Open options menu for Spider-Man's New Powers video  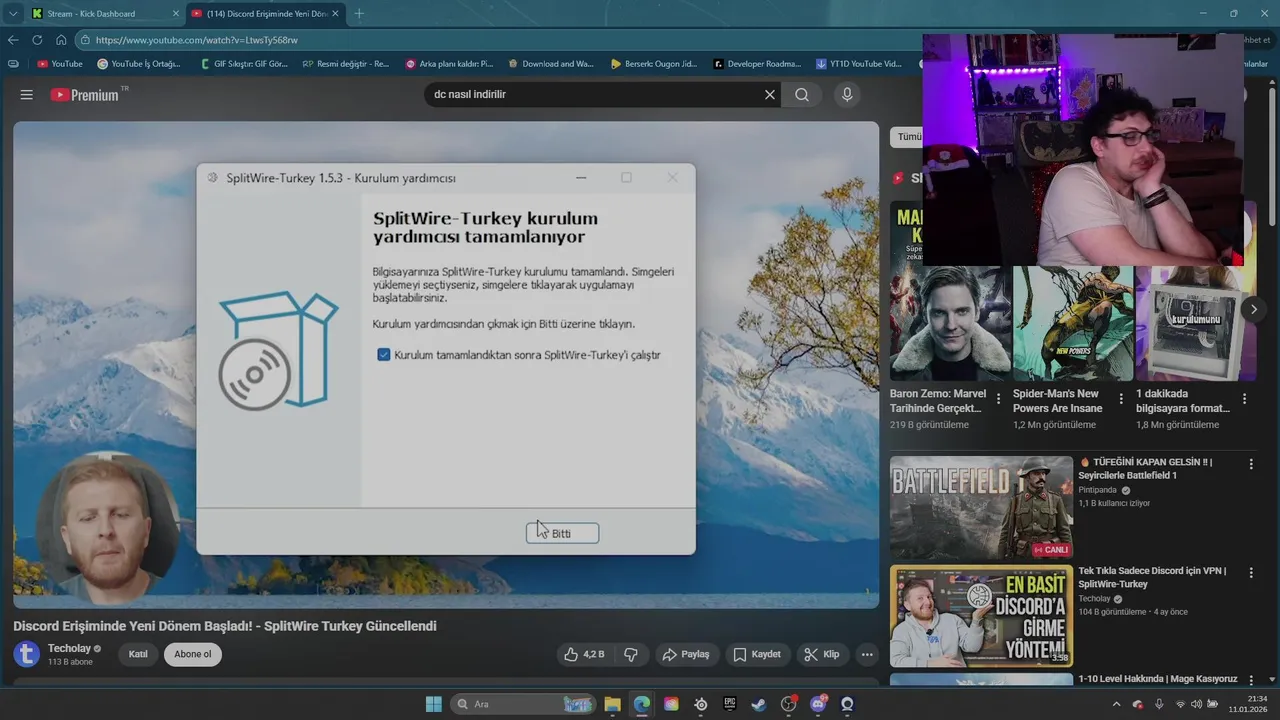(x=1121, y=399)
